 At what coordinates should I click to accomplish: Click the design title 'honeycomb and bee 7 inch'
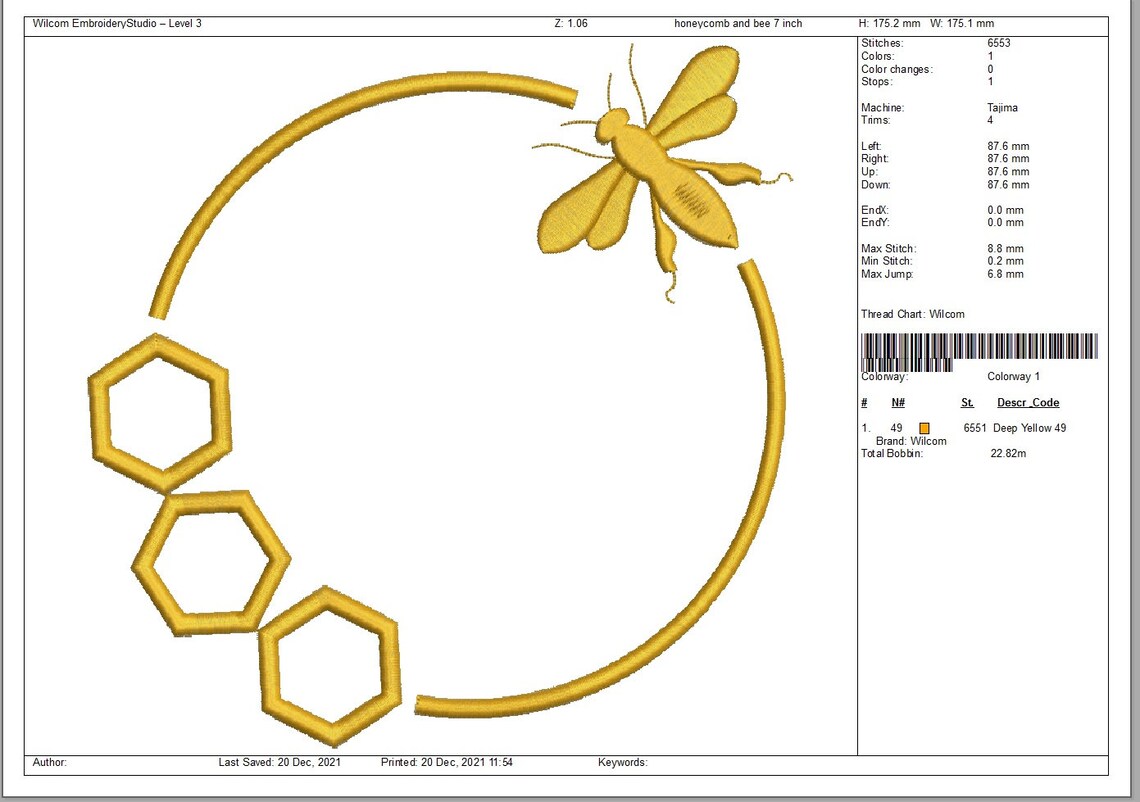coord(737,23)
